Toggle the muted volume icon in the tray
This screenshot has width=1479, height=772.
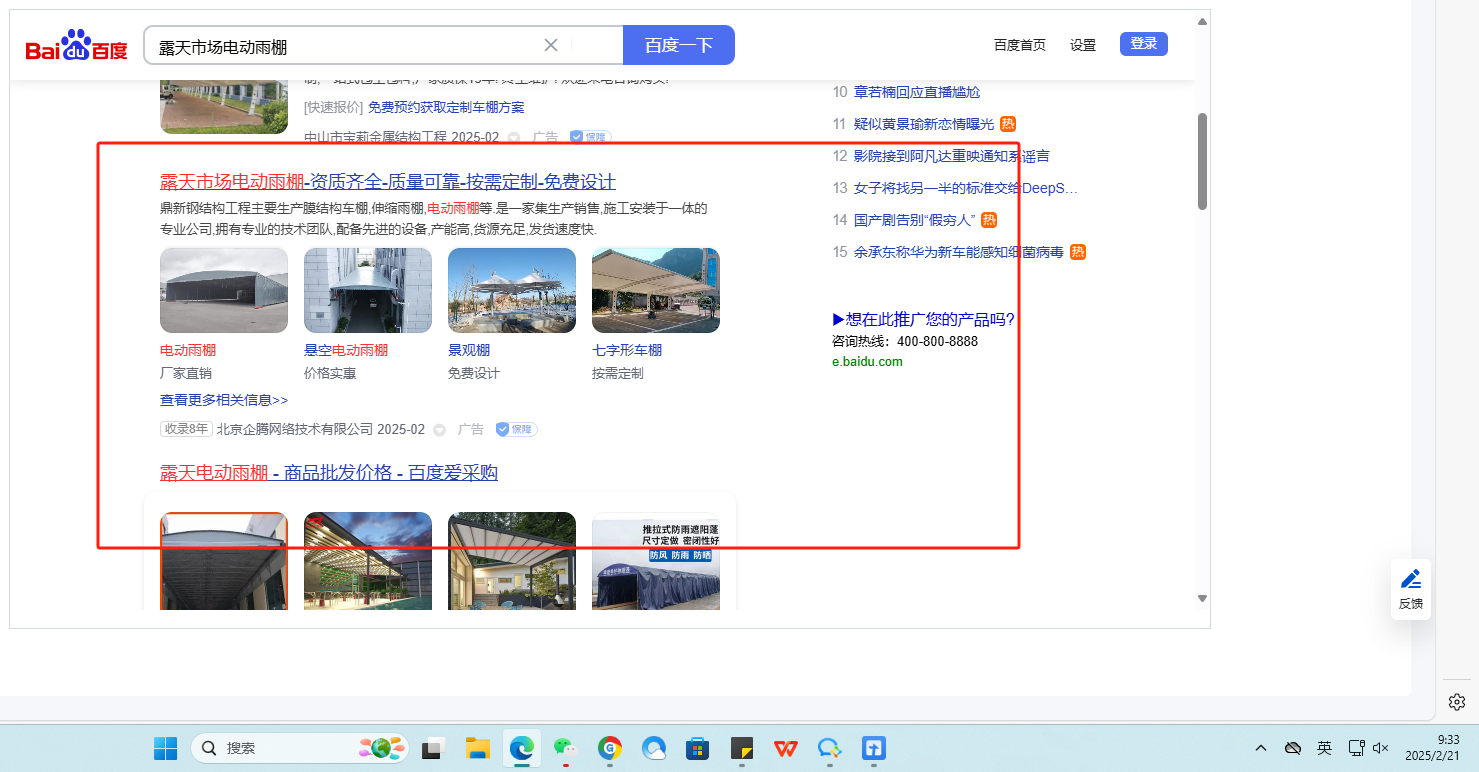(1381, 748)
